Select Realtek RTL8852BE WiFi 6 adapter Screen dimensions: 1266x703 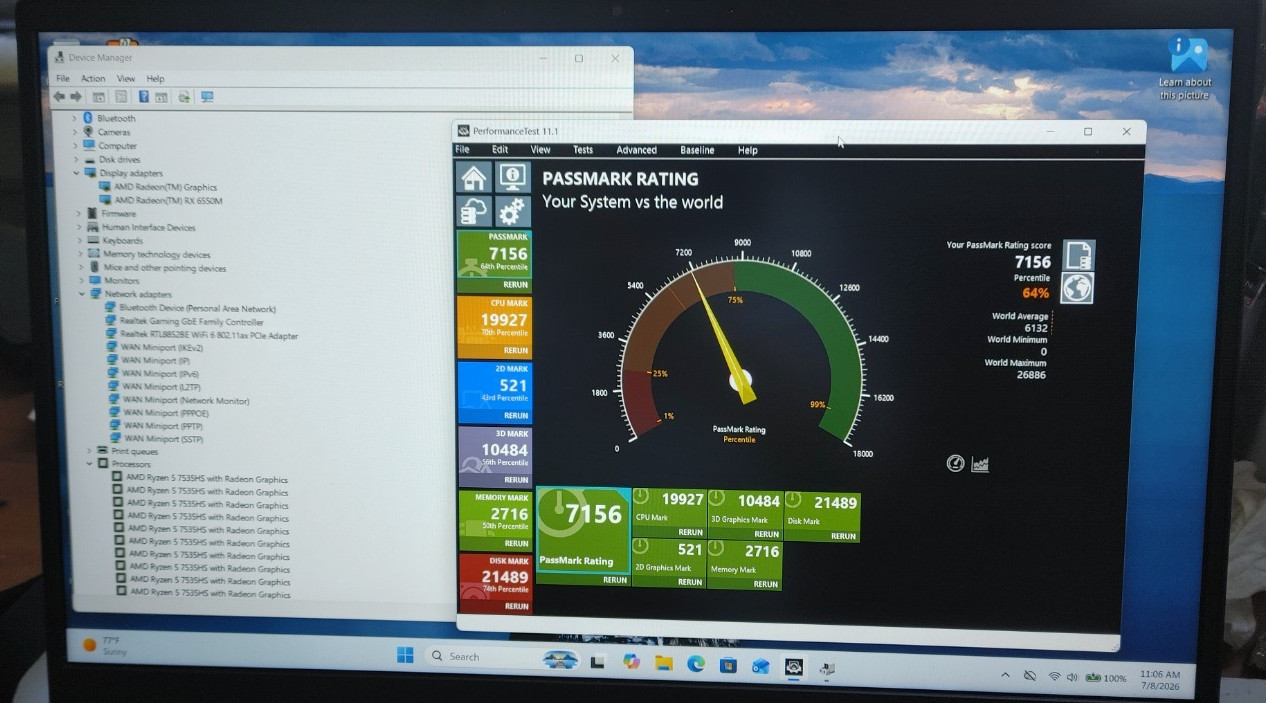[x=202, y=335]
